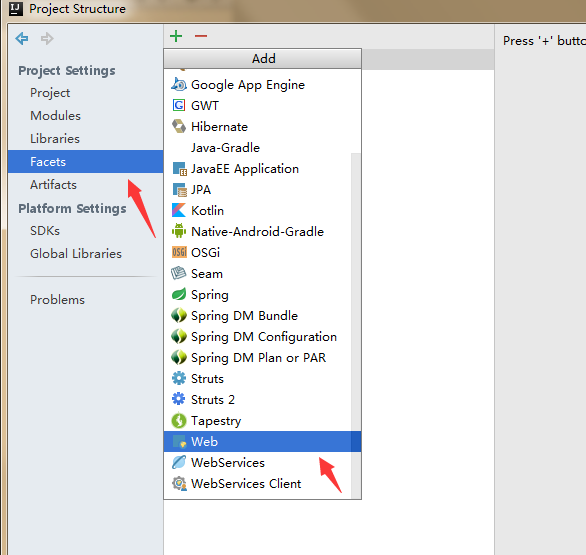Click the Struts gear icon
This screenshot has height=555, width=586.
(179, 378)
